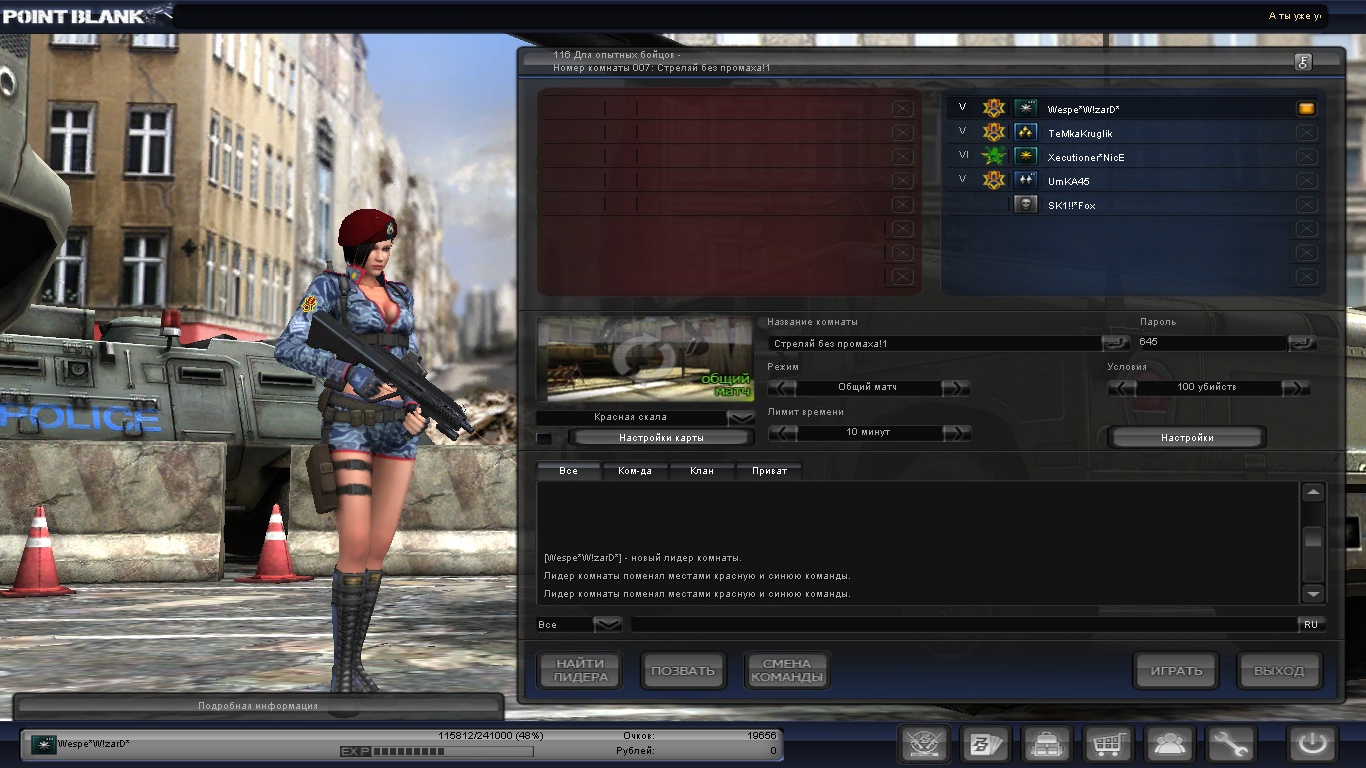The width and height of the screenshot is (1366, 768).
Task: Confirm the password with enter icon
Action: [x=1302, y=343]
